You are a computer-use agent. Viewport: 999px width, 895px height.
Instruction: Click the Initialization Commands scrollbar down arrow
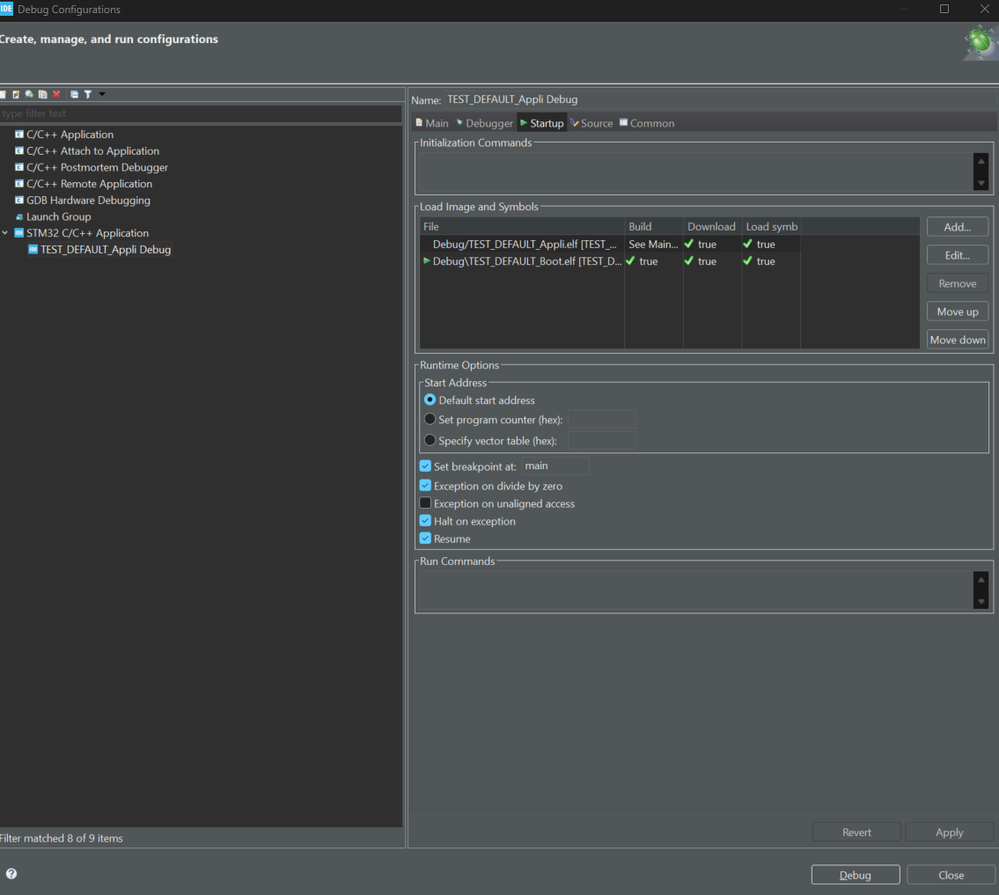(981, 183)
